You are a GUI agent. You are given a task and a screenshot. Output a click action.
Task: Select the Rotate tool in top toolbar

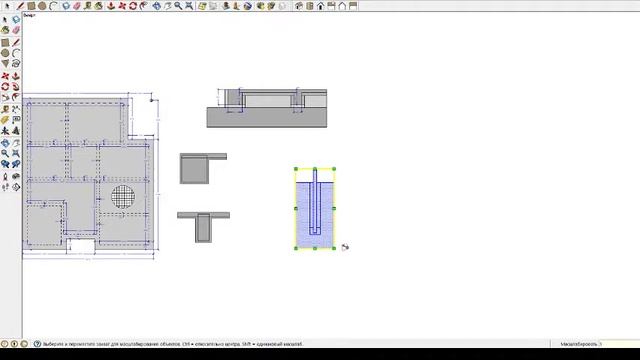click(x=133, y=6)
